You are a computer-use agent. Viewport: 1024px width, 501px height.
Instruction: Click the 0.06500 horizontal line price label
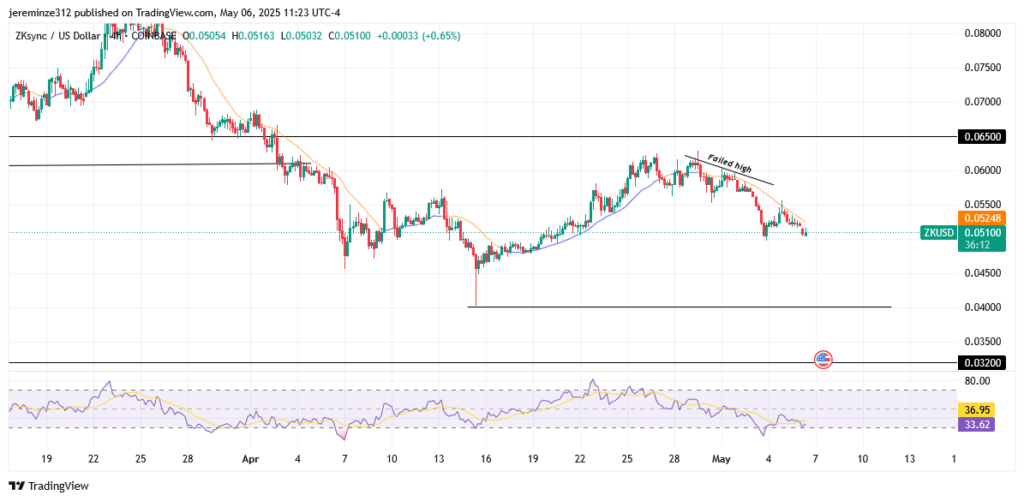point(982,137)
